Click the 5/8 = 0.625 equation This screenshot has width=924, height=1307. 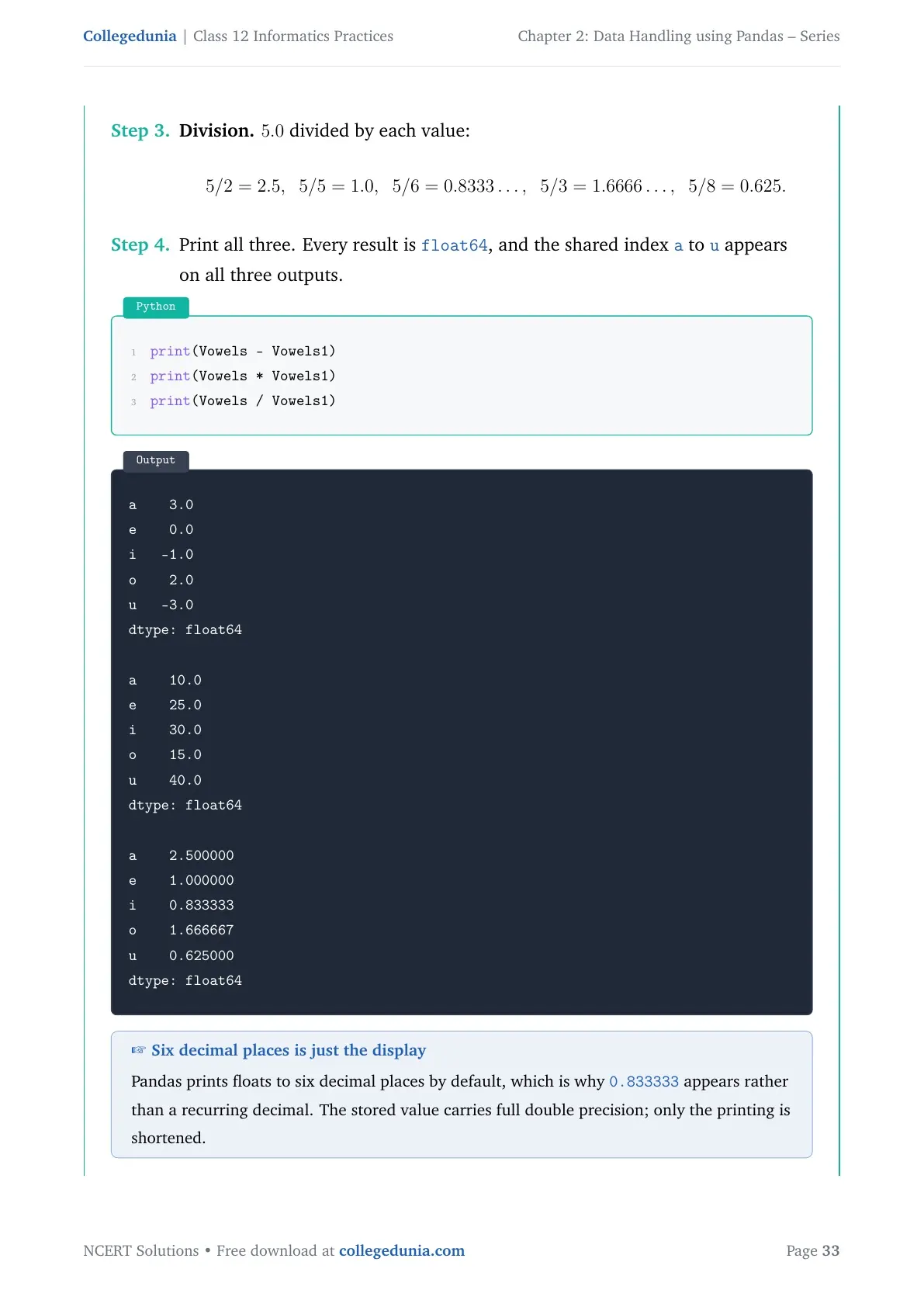click(737, 186)
